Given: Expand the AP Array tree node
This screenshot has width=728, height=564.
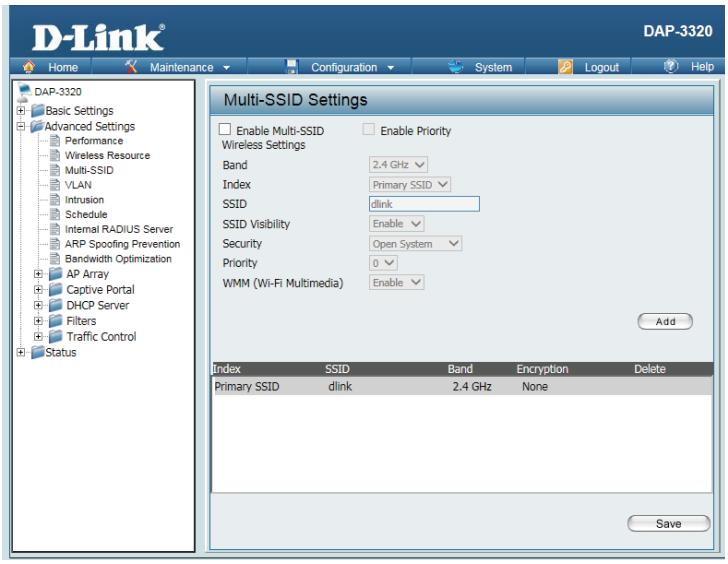Looking at the screenshot, I should tap(39, 274).
